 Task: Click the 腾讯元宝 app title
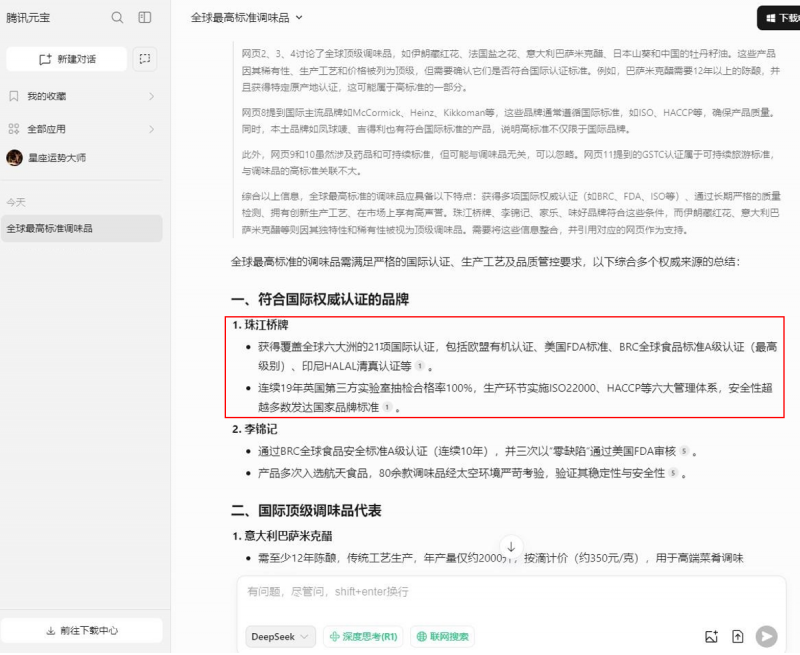[28, 18]
